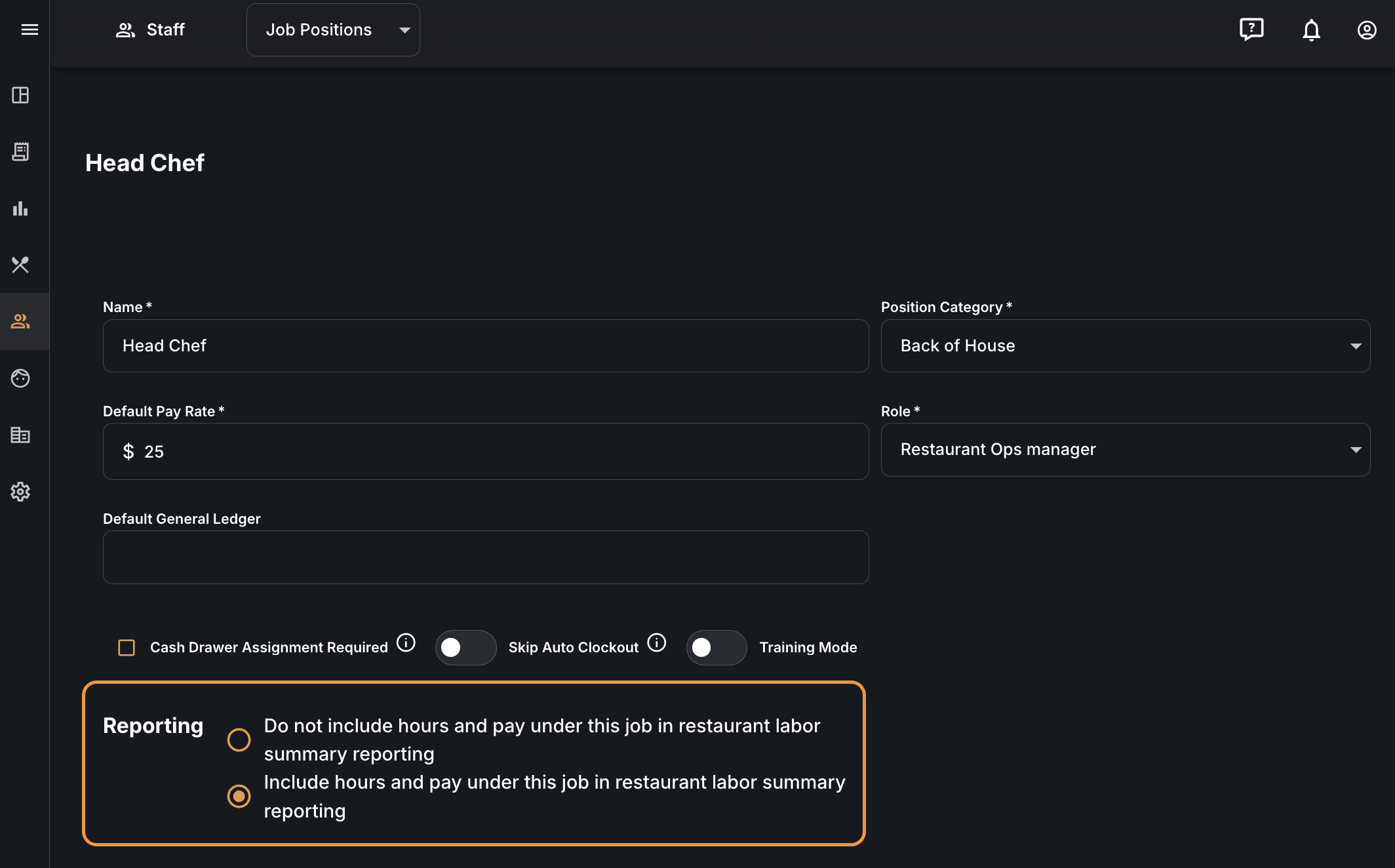Open the dashboard layout icon in sidebar
1395x868 pixels.
[20, 95]
